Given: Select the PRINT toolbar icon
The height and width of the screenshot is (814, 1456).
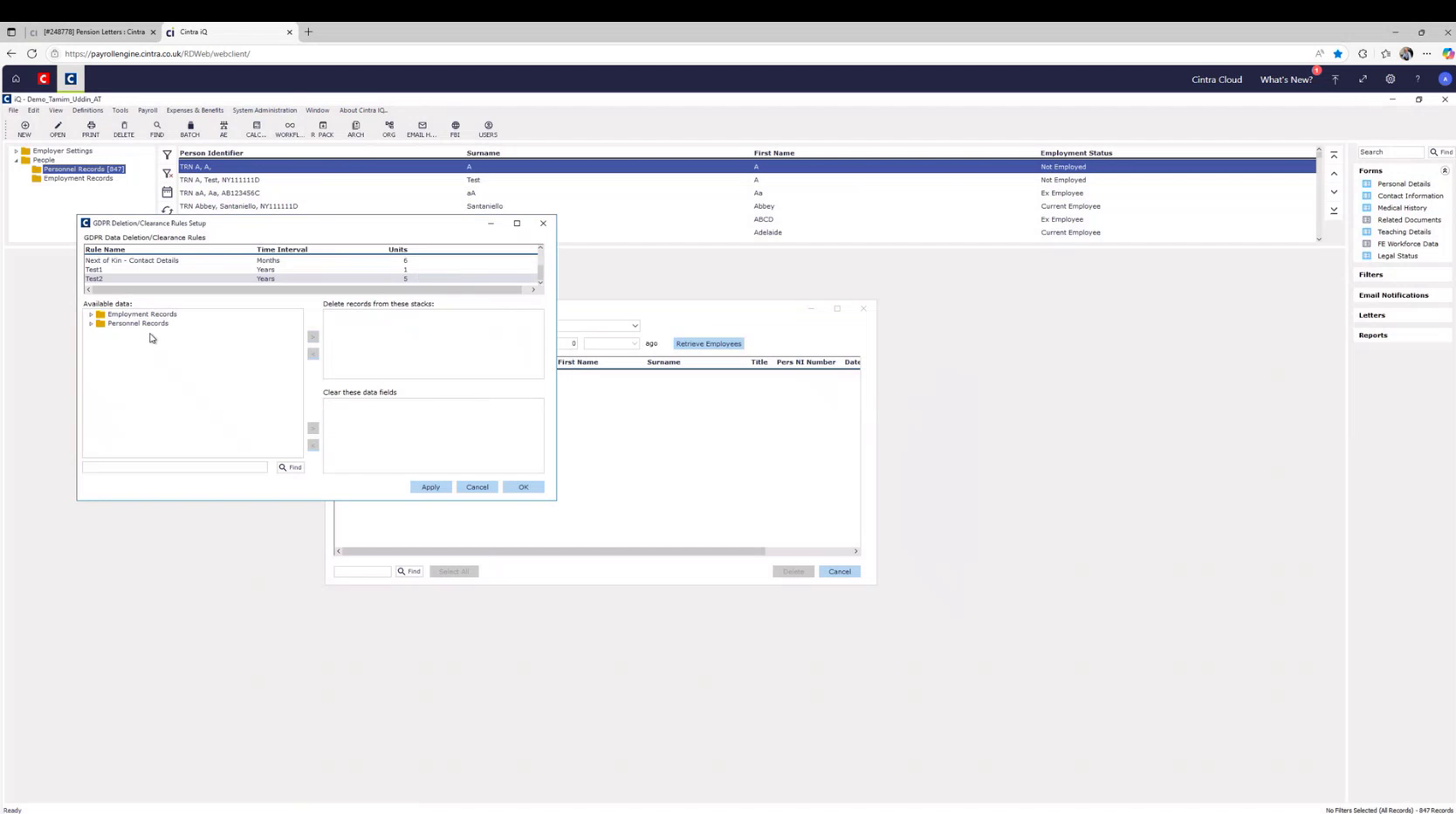Looking at the screenshot, I should click(x=91, y=129).
